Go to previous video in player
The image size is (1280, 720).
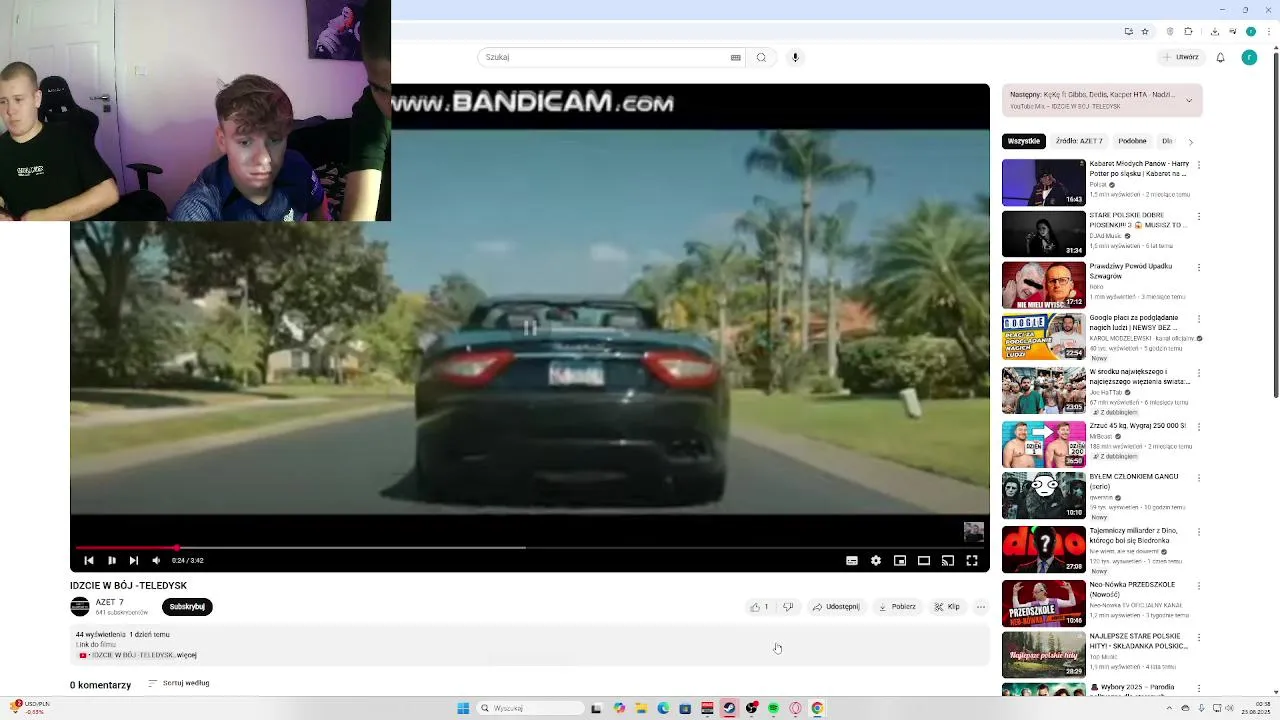tap(88, 561)
